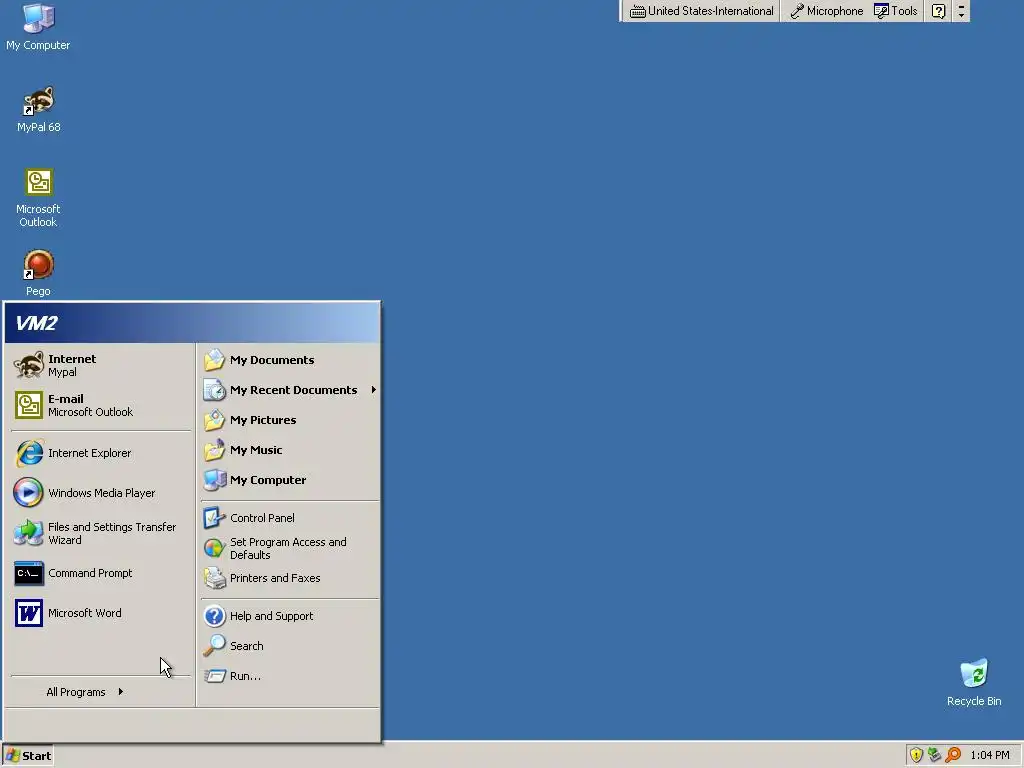Click the 1:04 PM clock
1024x768 pixels.
click(x=990, y=756)
